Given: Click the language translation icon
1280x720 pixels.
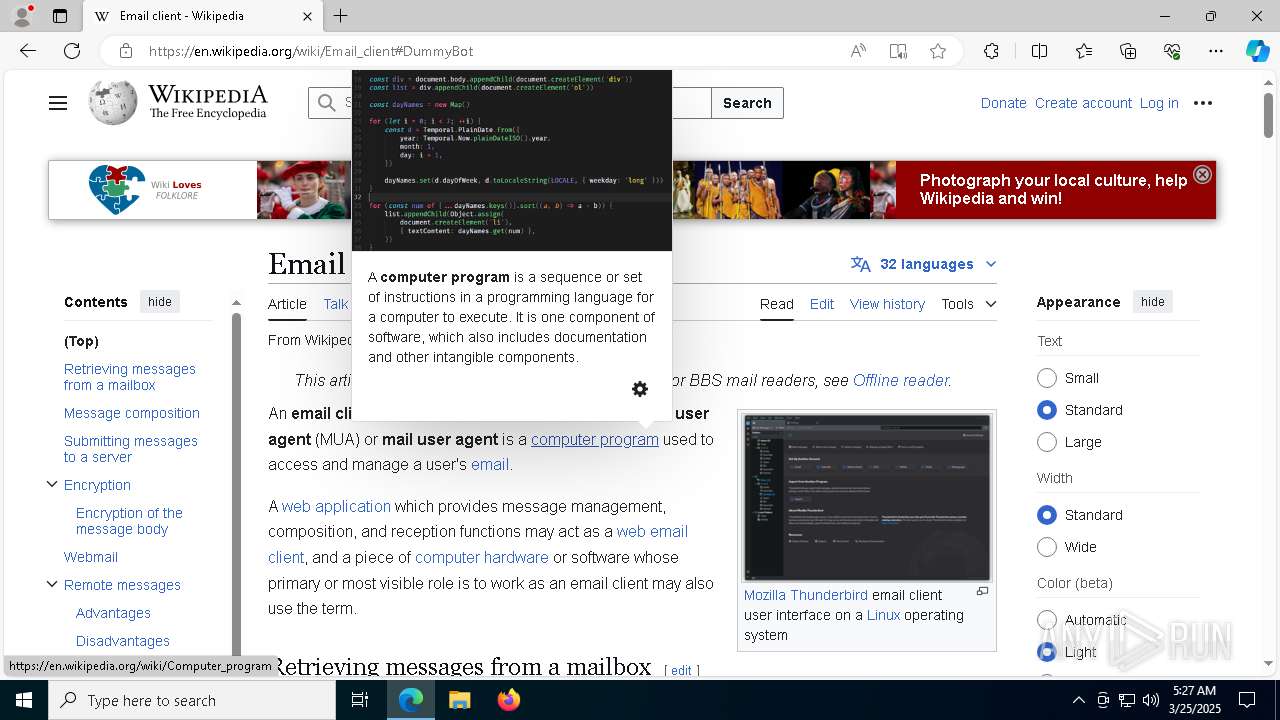Looking at the screenshot, I should point(860,264).
